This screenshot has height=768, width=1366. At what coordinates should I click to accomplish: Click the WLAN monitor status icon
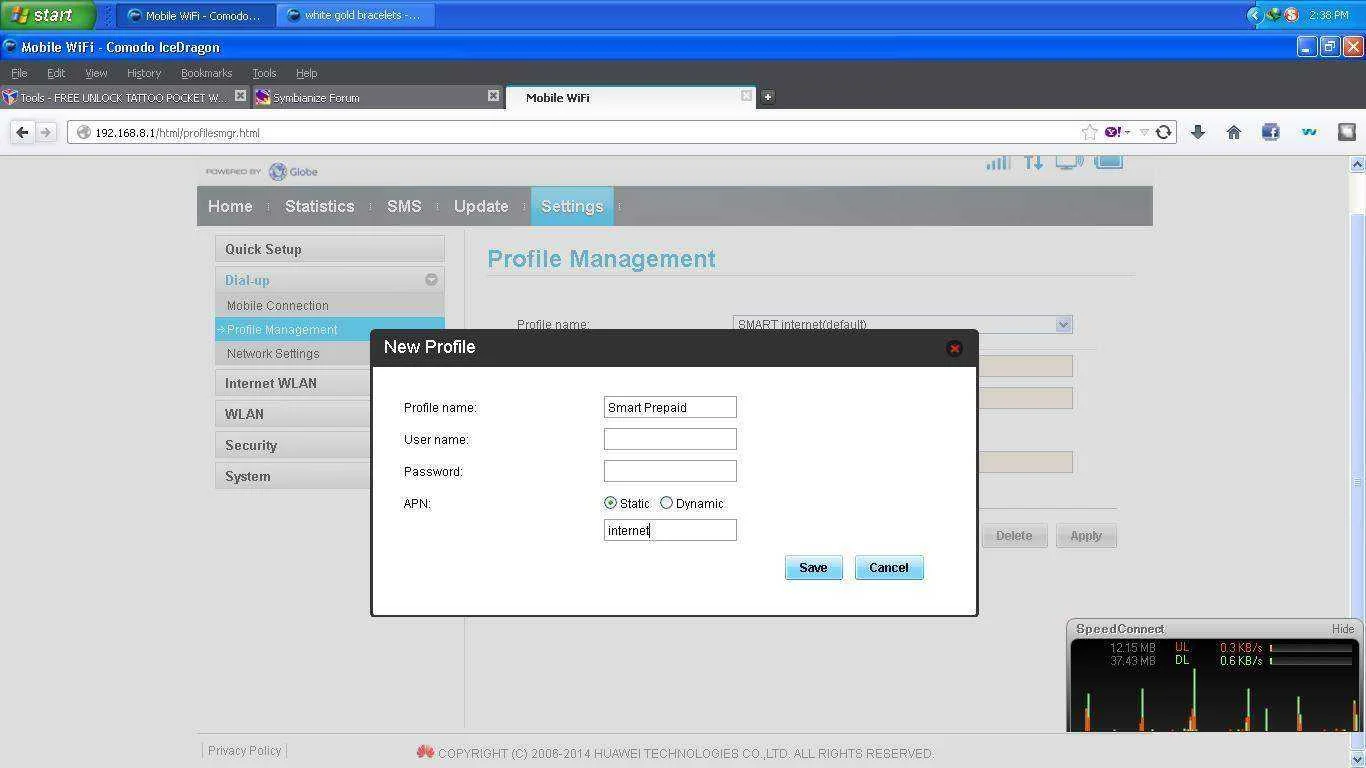1069,162
